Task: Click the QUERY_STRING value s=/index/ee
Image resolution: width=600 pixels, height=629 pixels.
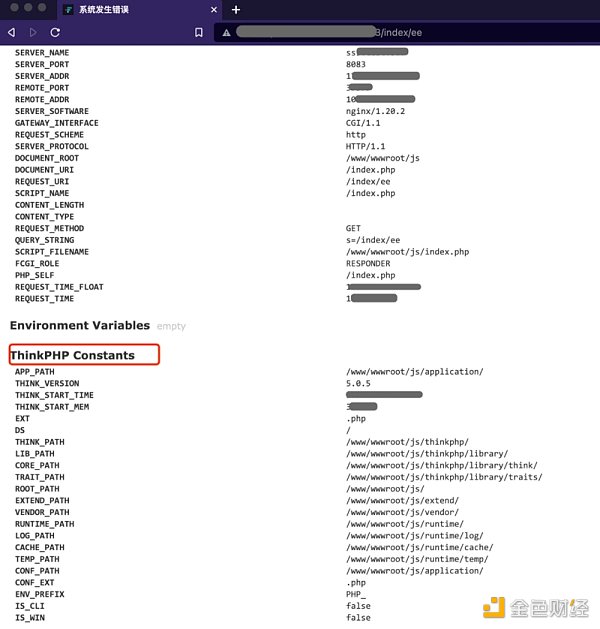Action: (374, 240)
